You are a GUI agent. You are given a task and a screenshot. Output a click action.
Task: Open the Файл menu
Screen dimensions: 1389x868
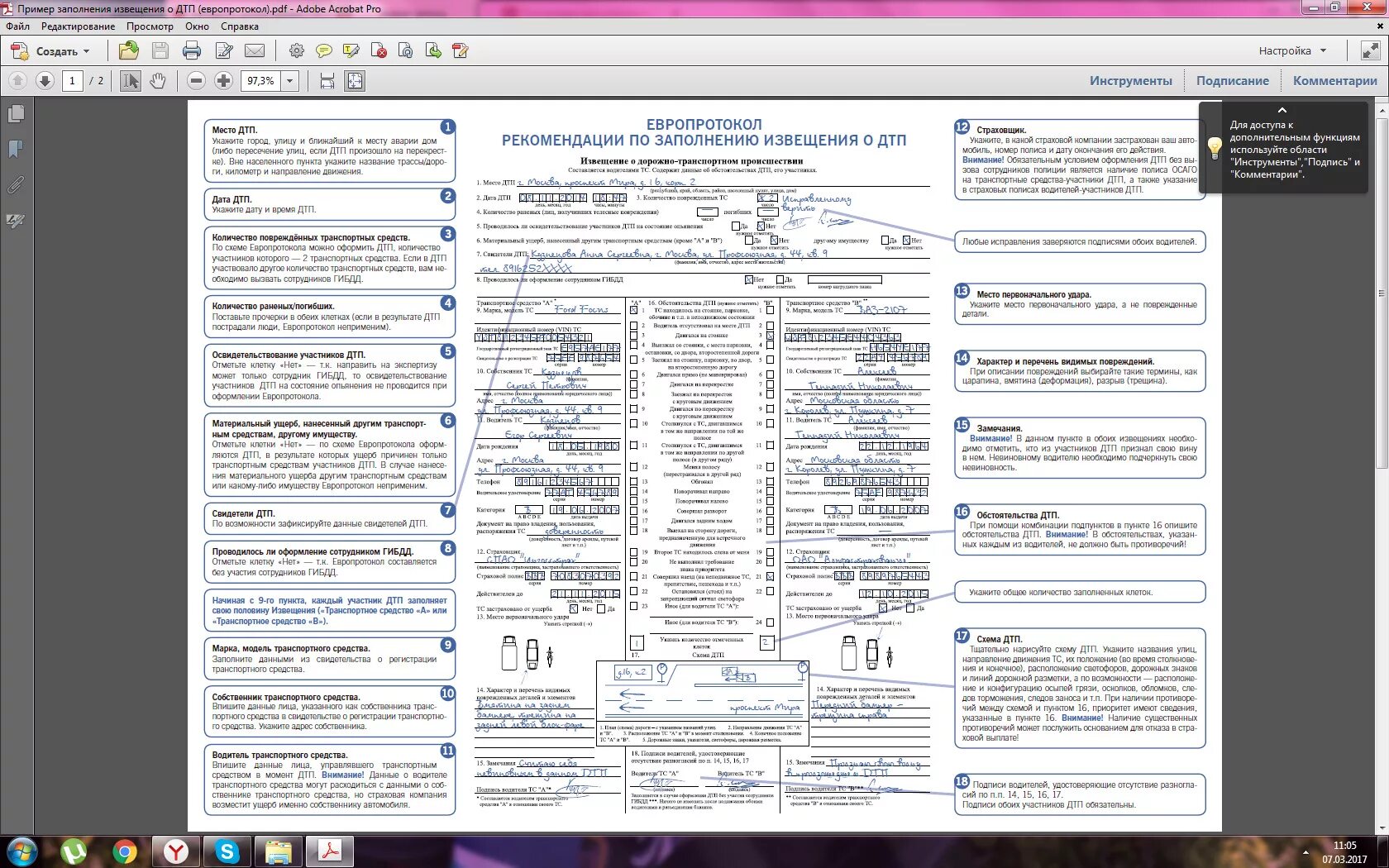(18, 26)
